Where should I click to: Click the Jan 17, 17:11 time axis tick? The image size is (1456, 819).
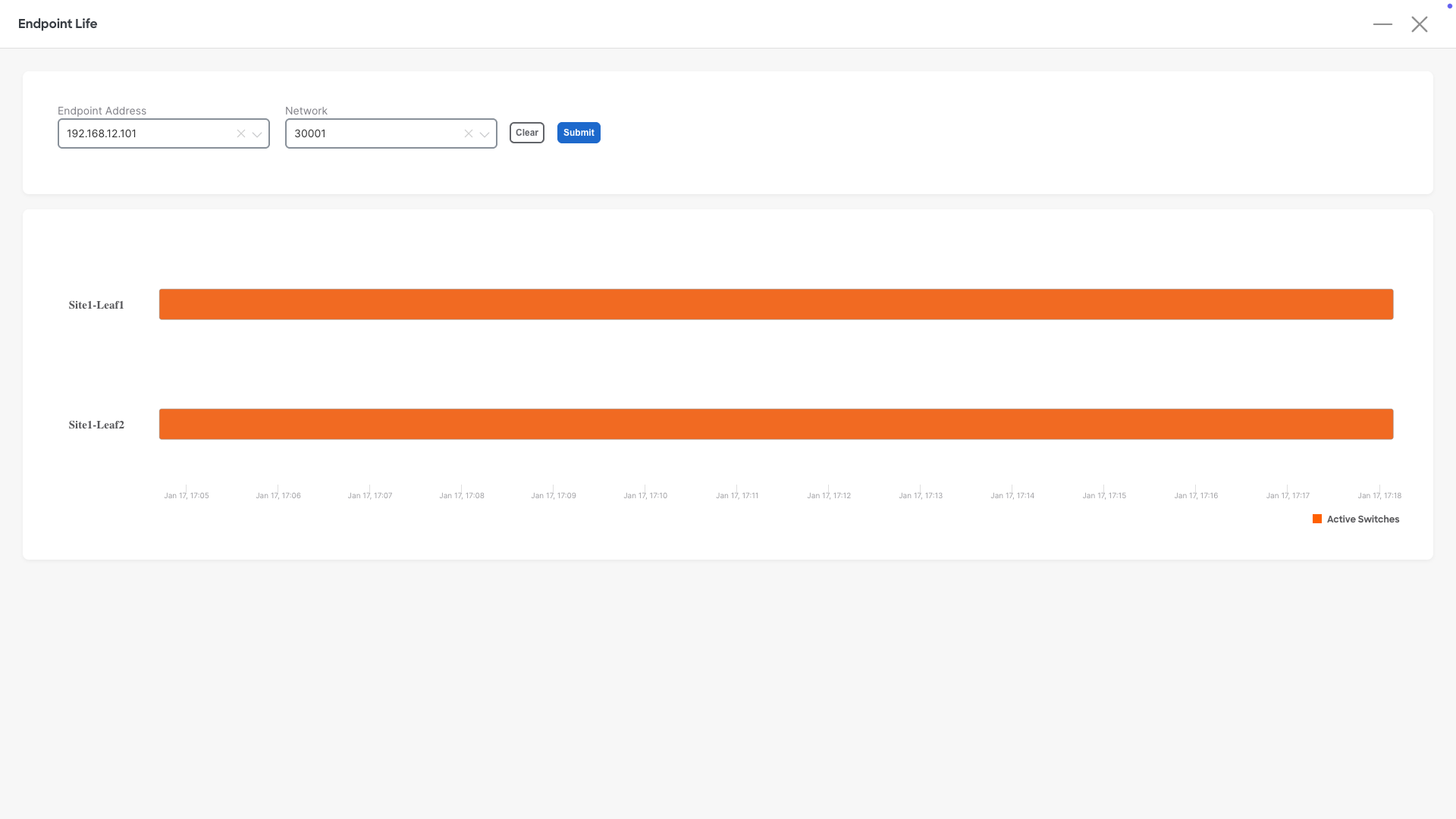pyautogui.click(x=737, y=495)
